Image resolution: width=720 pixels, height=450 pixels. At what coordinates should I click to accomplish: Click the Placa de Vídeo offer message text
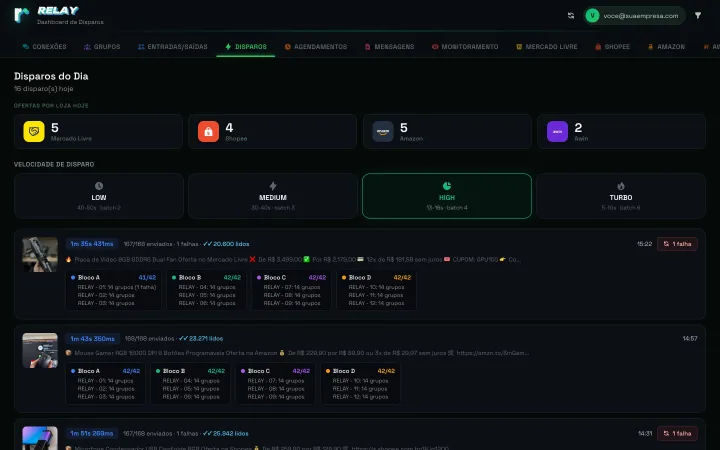(293, 259)
